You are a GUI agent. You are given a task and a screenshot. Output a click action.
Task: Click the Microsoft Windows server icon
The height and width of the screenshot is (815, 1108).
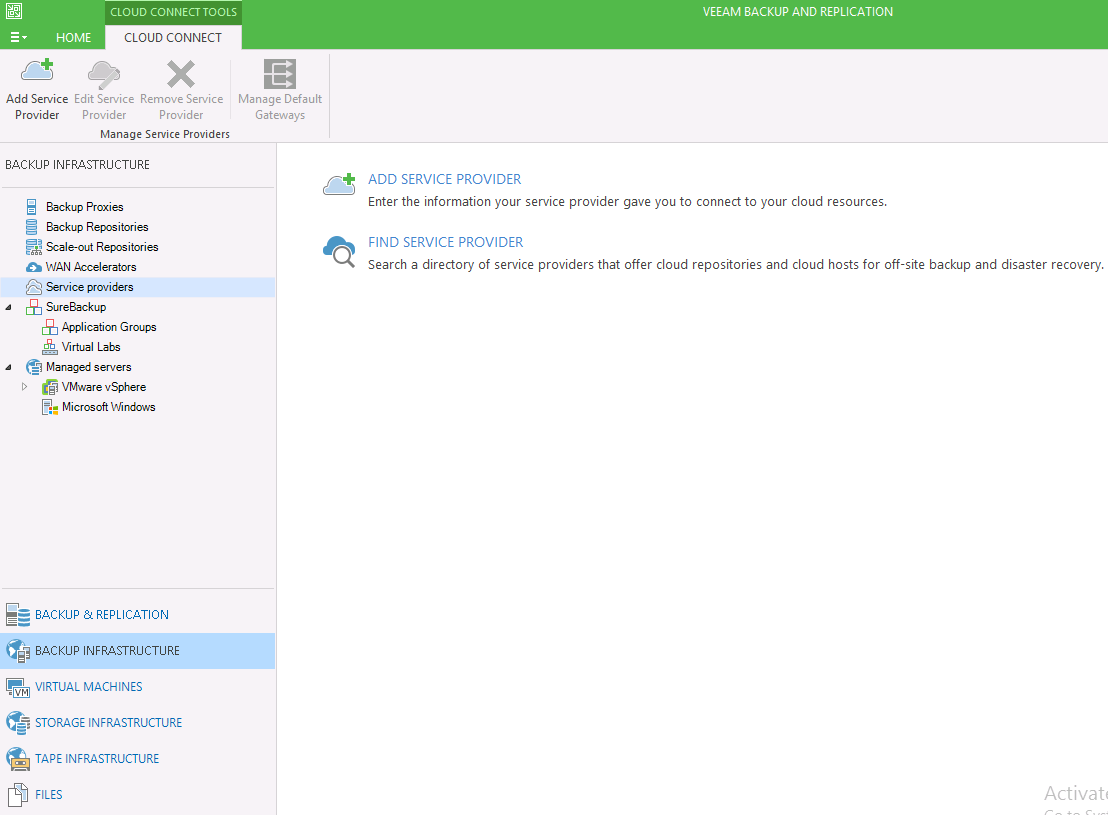pyautogui.click(x=49, y=407)
